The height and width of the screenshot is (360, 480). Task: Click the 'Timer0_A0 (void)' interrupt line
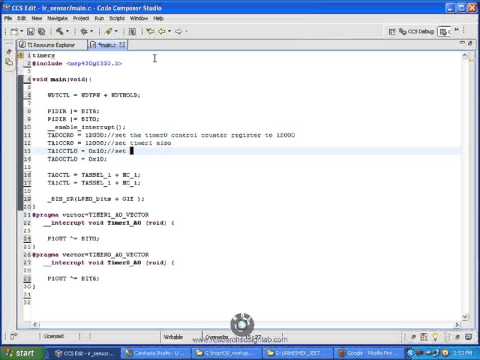(x=109, y=263)
